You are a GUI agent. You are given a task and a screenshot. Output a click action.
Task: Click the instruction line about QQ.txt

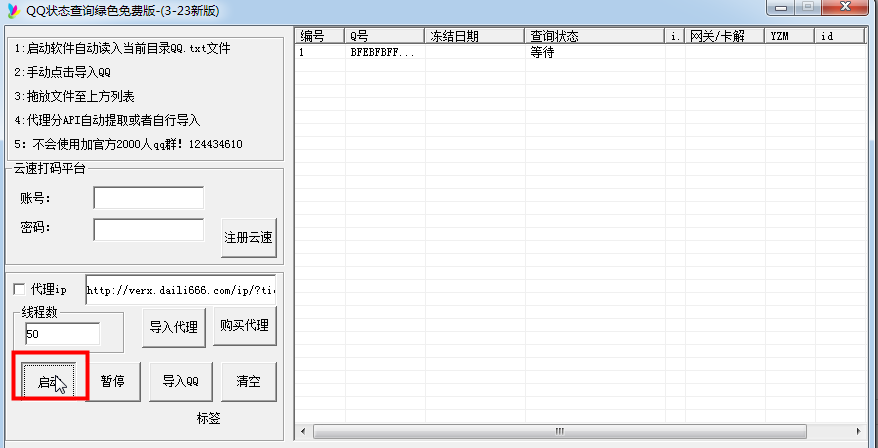123,49
